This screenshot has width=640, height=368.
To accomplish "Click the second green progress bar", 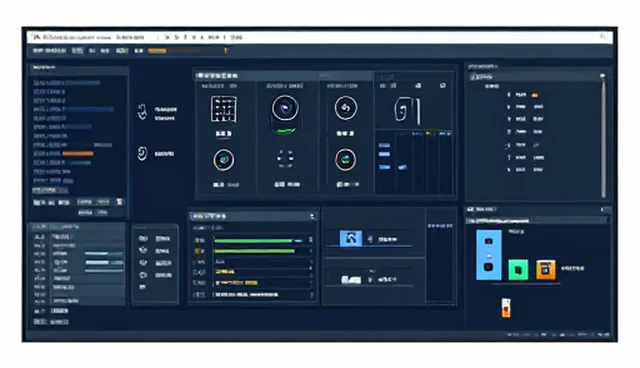I will [254, 251].
